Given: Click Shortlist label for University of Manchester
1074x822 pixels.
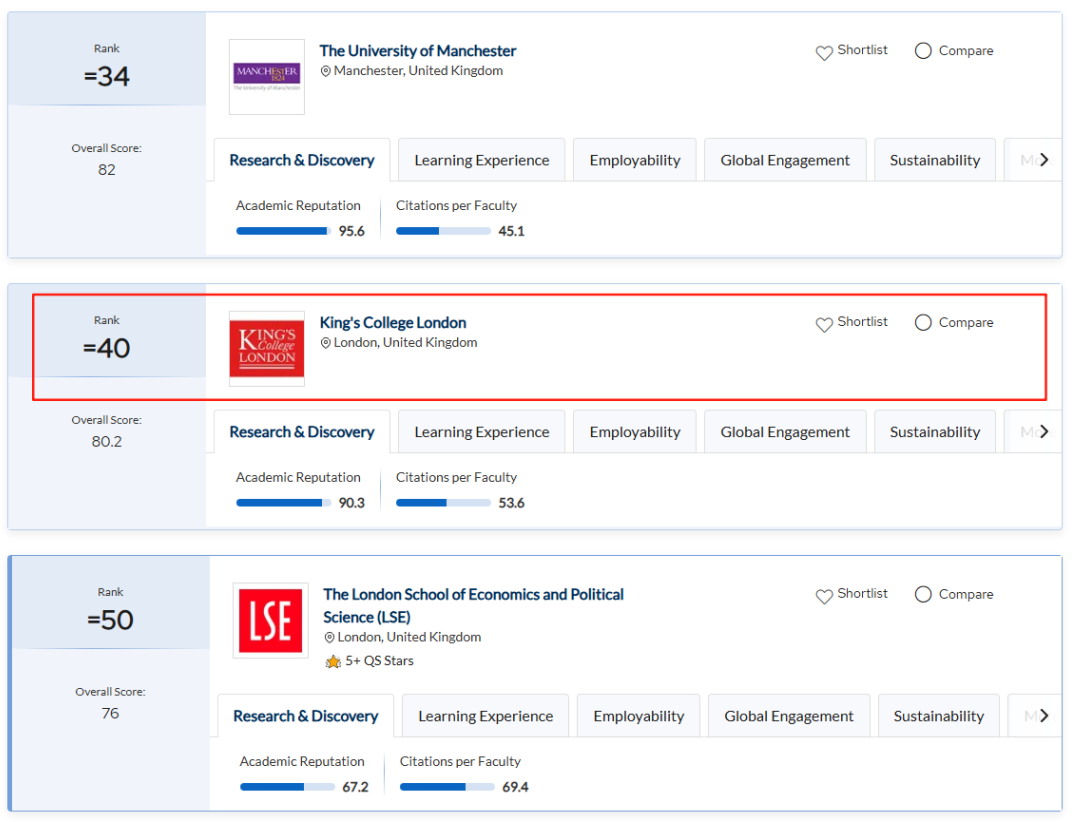Looking at the screenshot, I should point(862,50).
